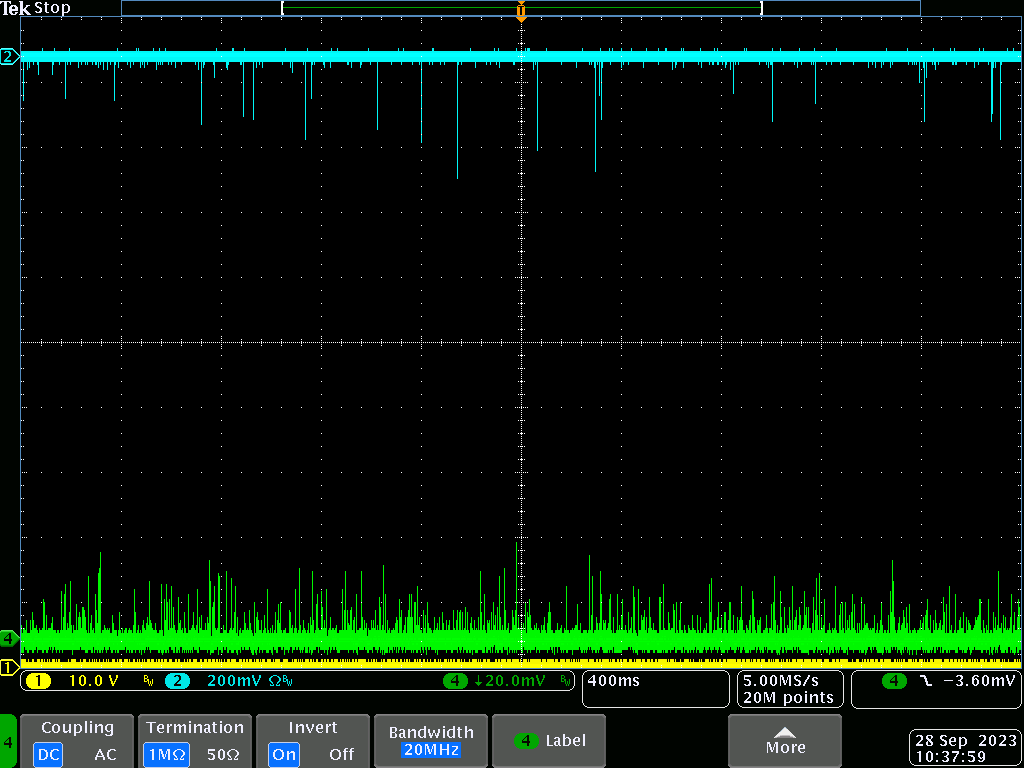Click the green channel 4 ground marker on left edge
The width and height of the screenshot is (1024, 768).
pyautogui.click(x=9, y=637)
